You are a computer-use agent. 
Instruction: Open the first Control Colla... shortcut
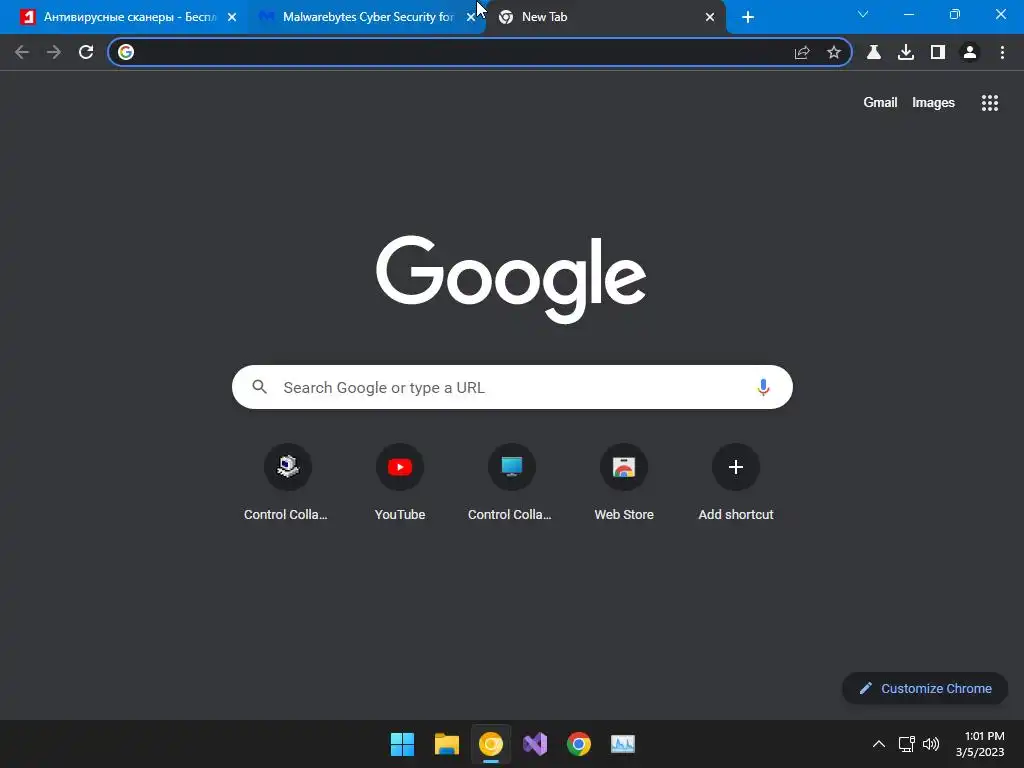click(x=287, y=482)
